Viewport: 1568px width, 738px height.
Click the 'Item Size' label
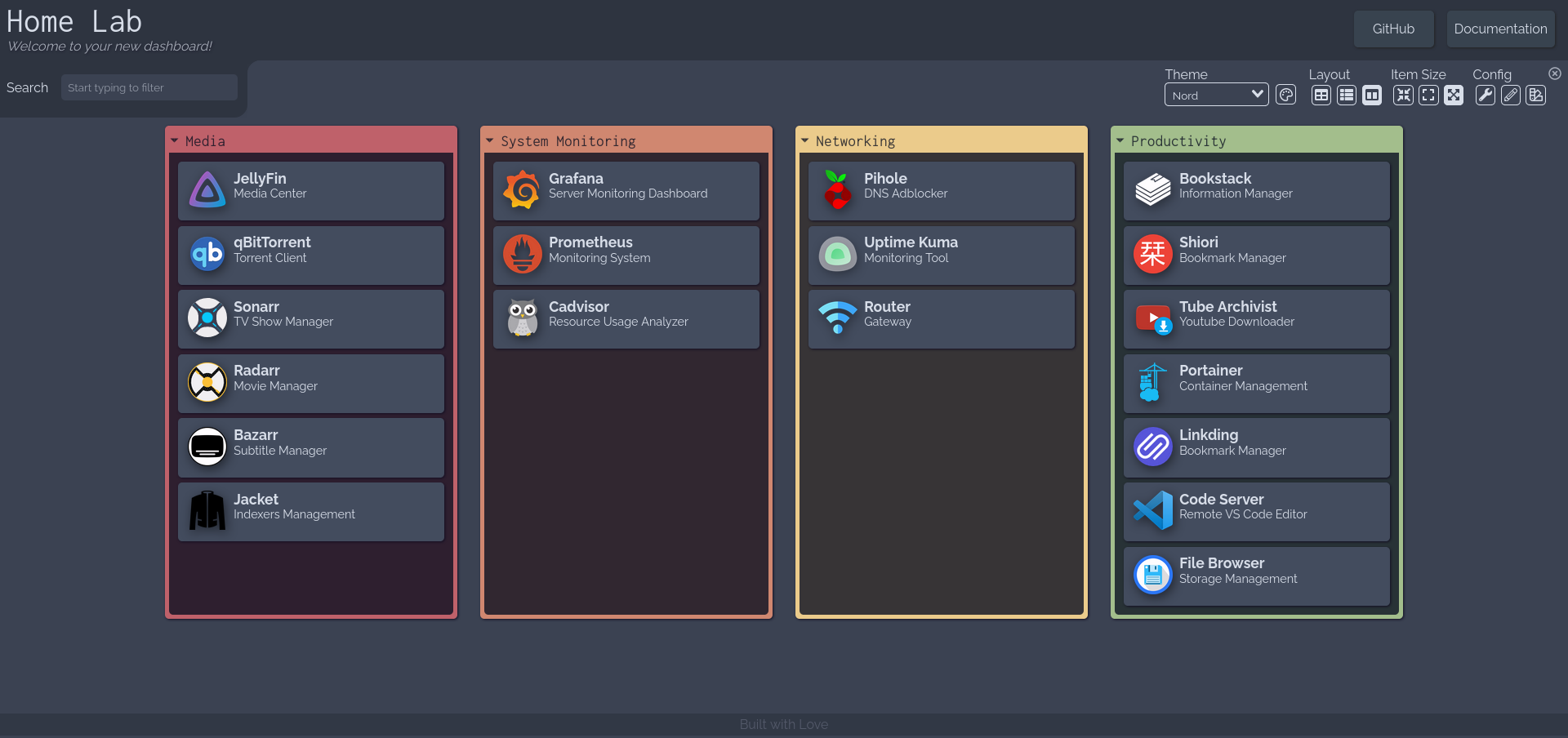1419,74
